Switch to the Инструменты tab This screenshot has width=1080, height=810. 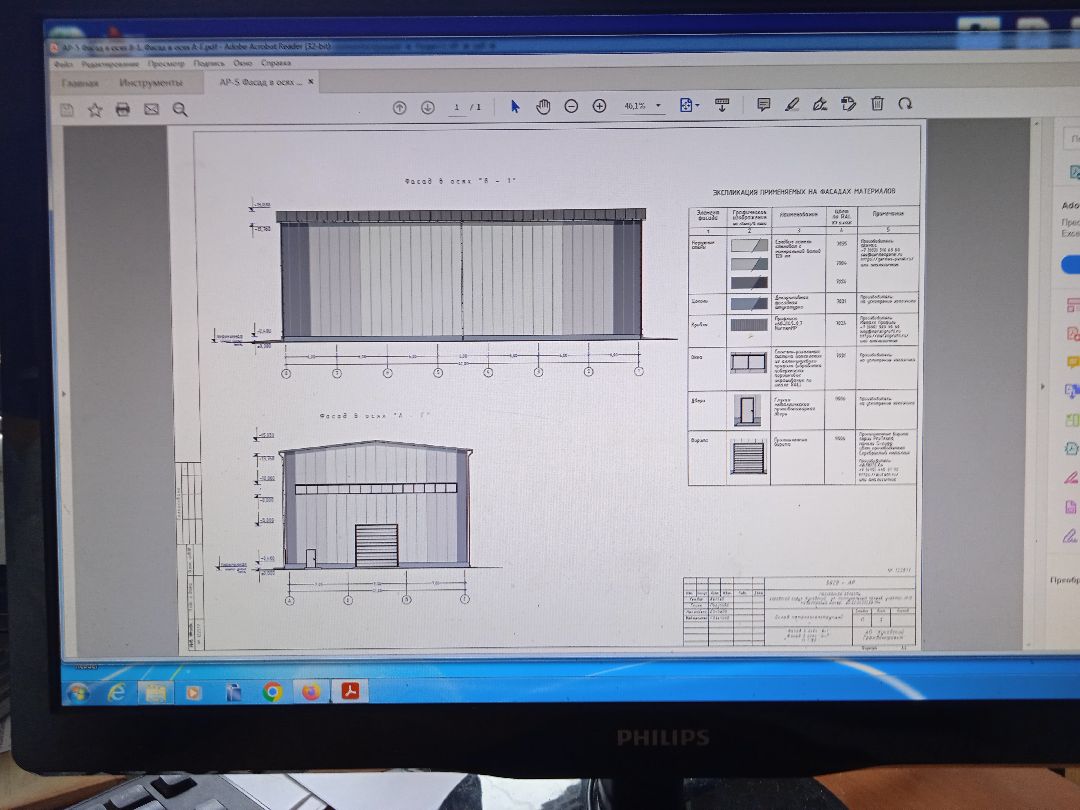pyautogui.click(x=151, y=83)
